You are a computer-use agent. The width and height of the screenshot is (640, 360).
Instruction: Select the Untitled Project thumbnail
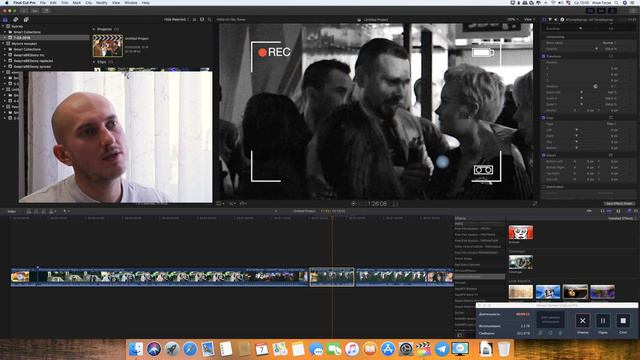tap(107, 45)
